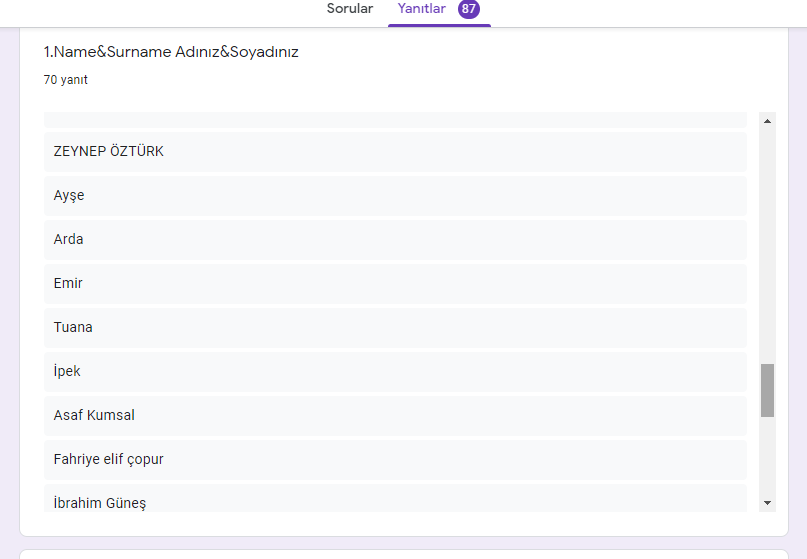Select the Fahriye elif çopur entry
Image resolution: width=807 pixels, height=559 pixels.
(x=395, y=460)
